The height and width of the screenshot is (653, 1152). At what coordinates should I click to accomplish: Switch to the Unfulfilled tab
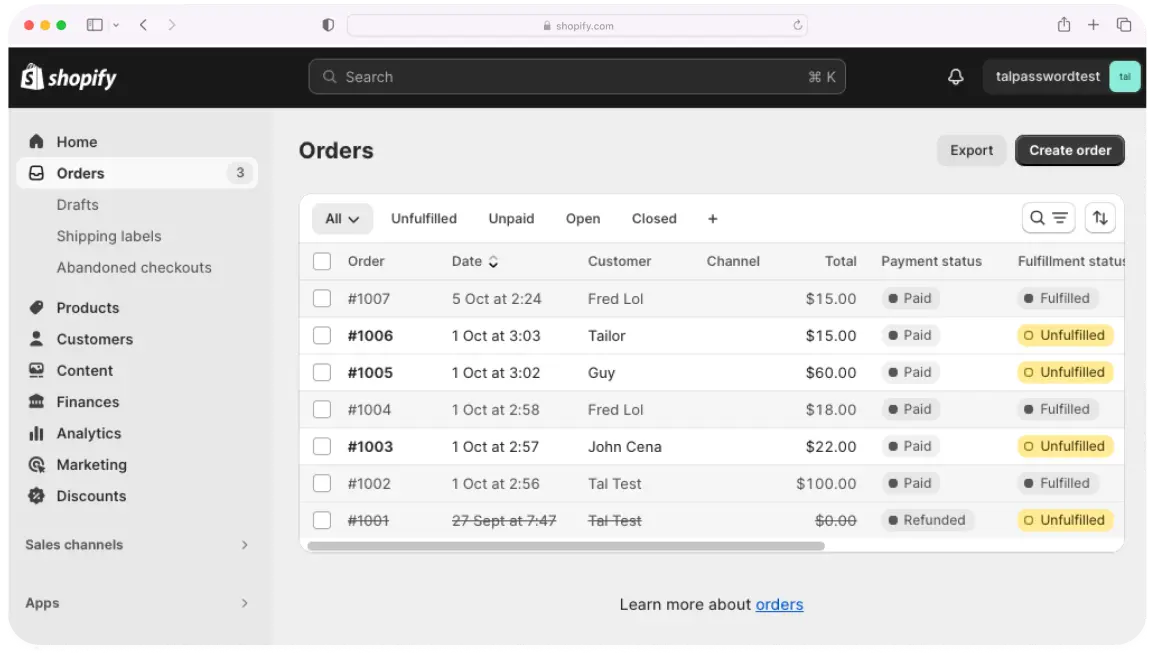click(424, 218)
